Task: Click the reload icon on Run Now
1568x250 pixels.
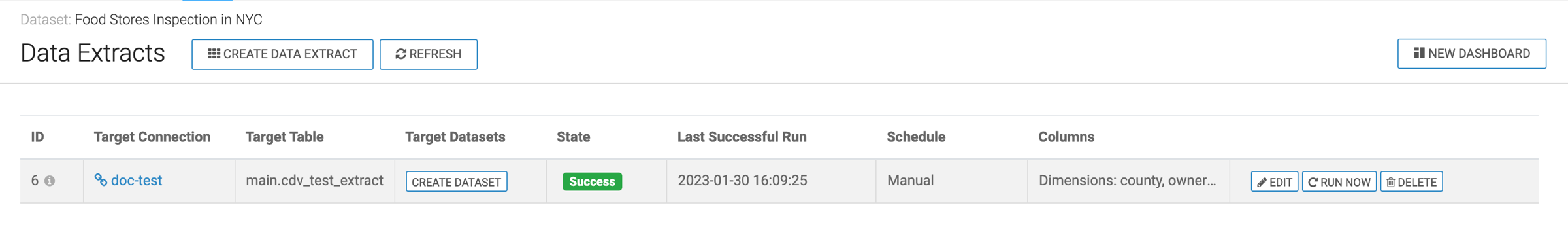Action: [x=1313, y=183]
